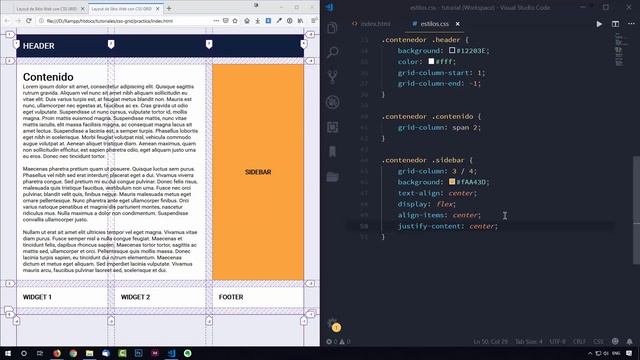Screen dimensions: 640x360
Task: Open Project Manager folder icon in VS Code
Action: click(332, 177)
